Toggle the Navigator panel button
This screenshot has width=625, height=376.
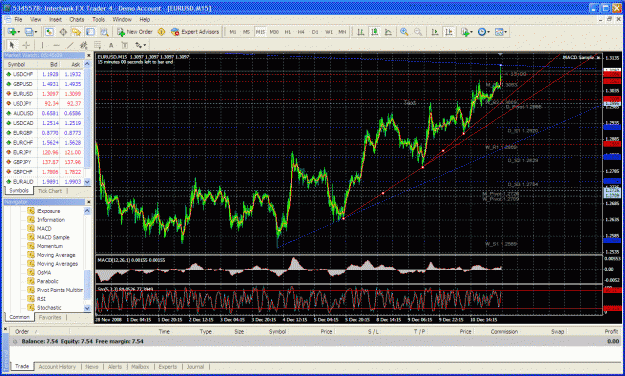[77, 32]
